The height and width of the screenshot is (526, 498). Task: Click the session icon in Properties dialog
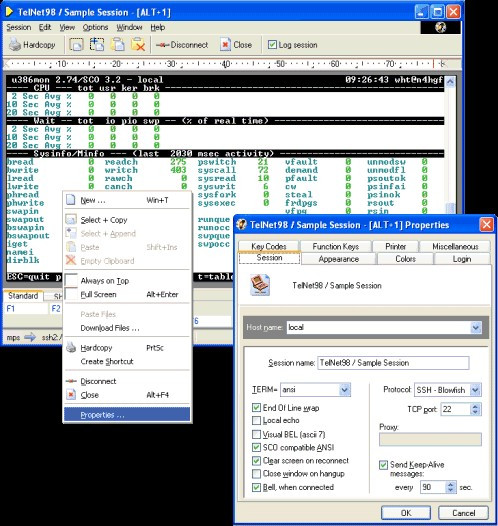260,285
